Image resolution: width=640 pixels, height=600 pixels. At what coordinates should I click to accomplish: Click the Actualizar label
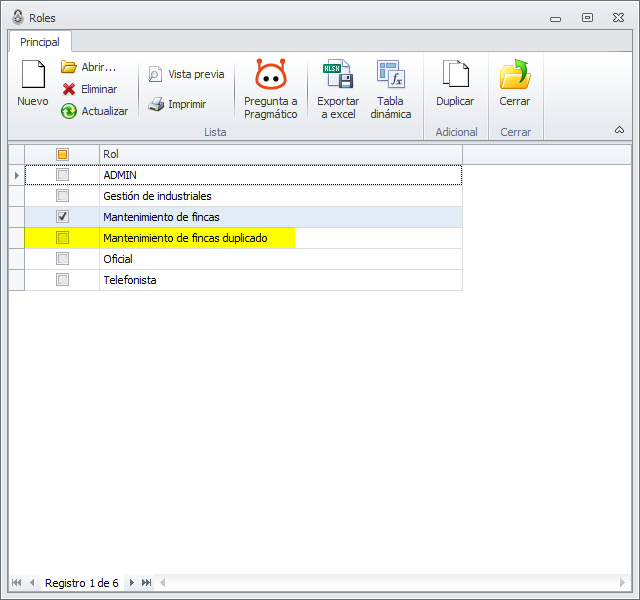(104, 111)
